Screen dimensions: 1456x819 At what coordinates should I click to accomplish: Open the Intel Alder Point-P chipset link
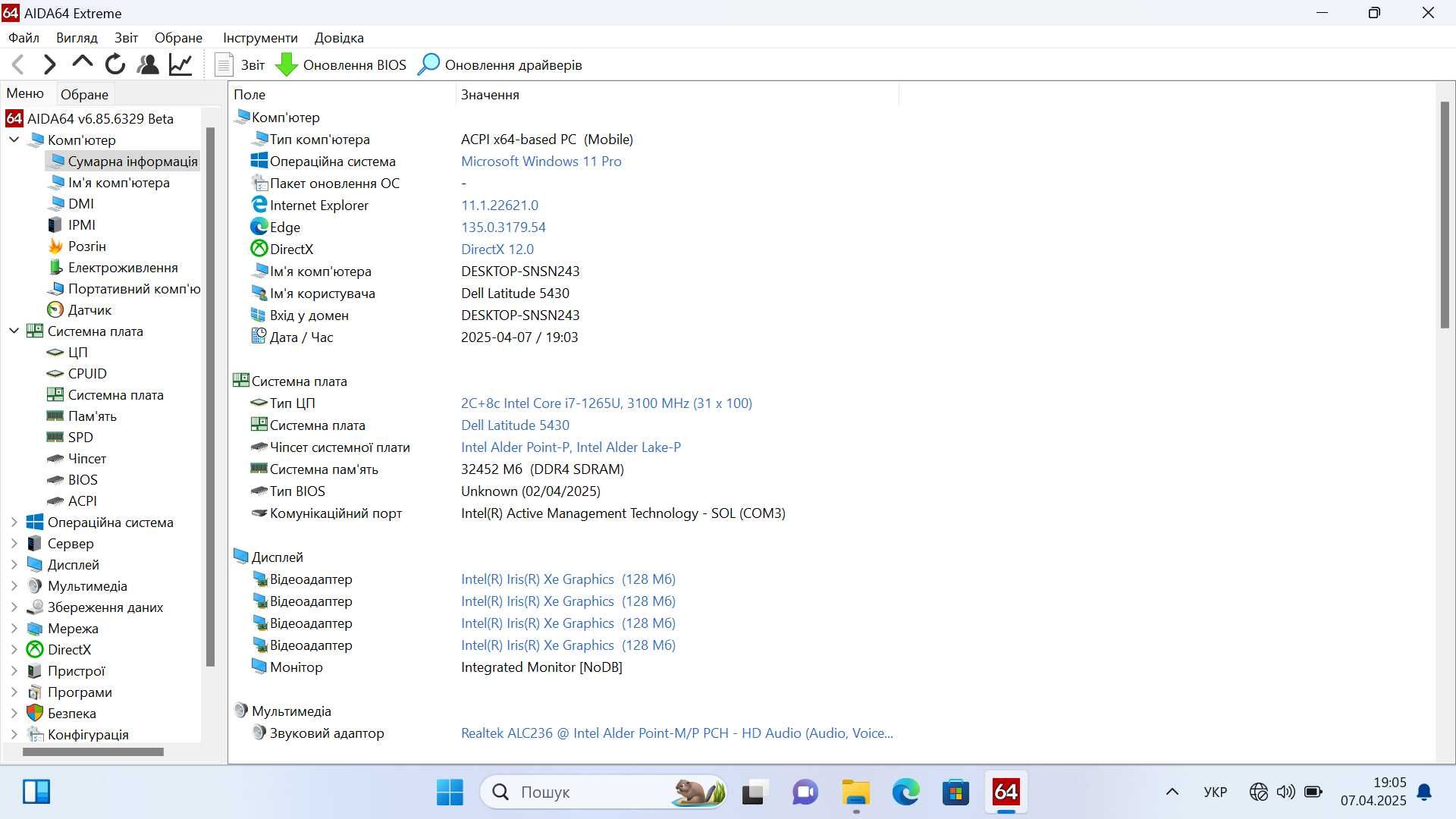(x=571, y=447)
